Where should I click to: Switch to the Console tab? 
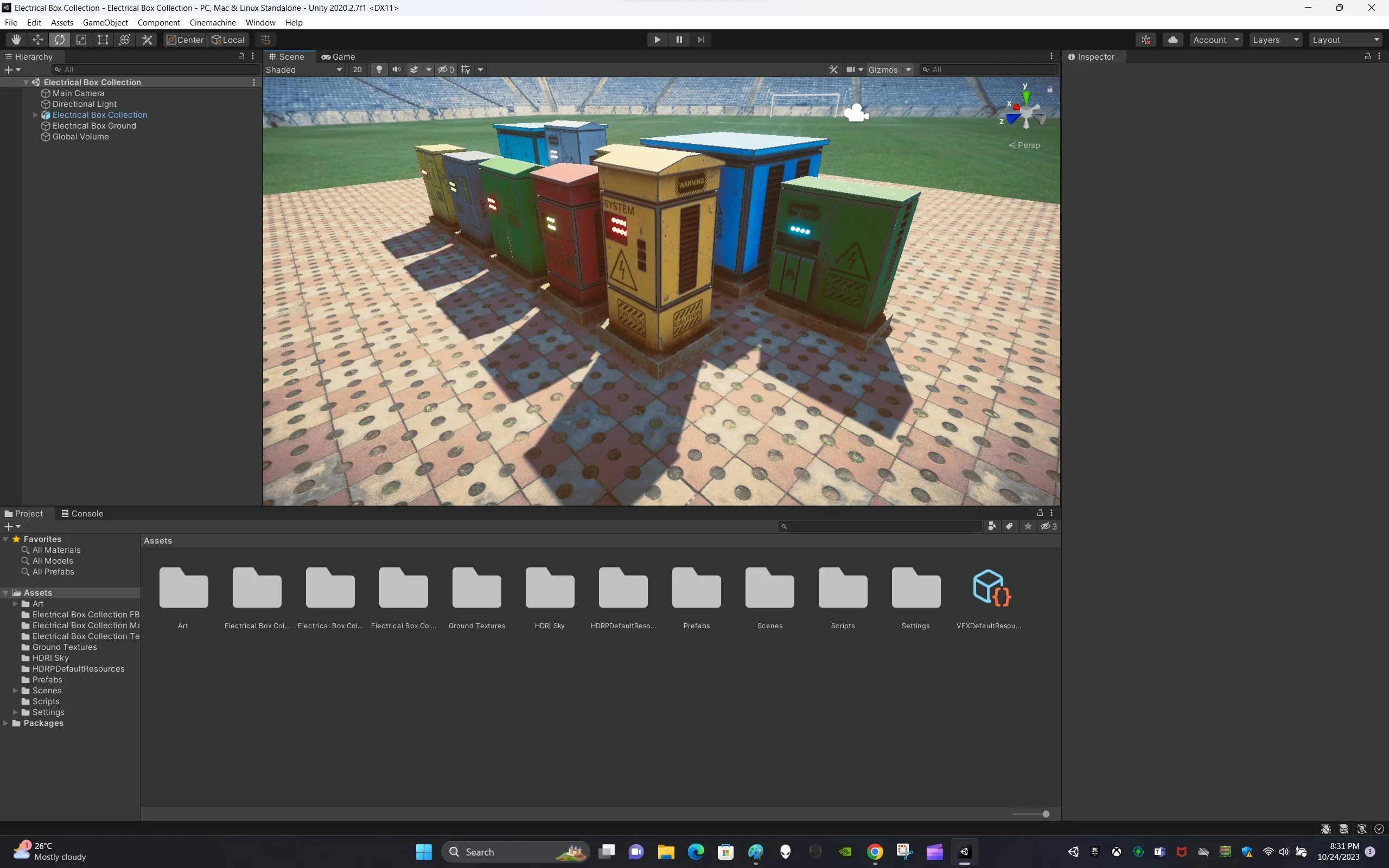tap(82, 513)
